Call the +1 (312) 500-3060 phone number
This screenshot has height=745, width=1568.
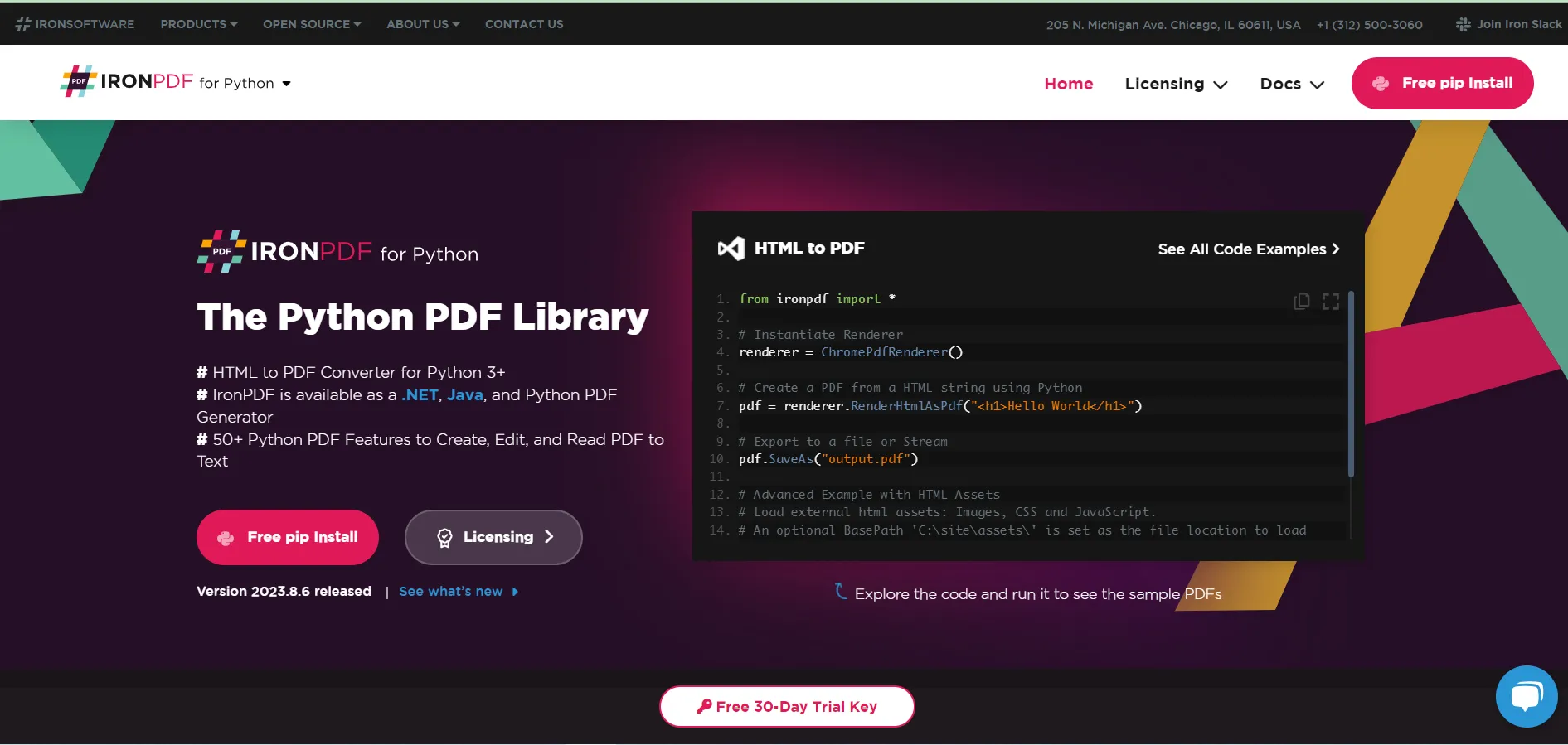tap(1369, 24)
